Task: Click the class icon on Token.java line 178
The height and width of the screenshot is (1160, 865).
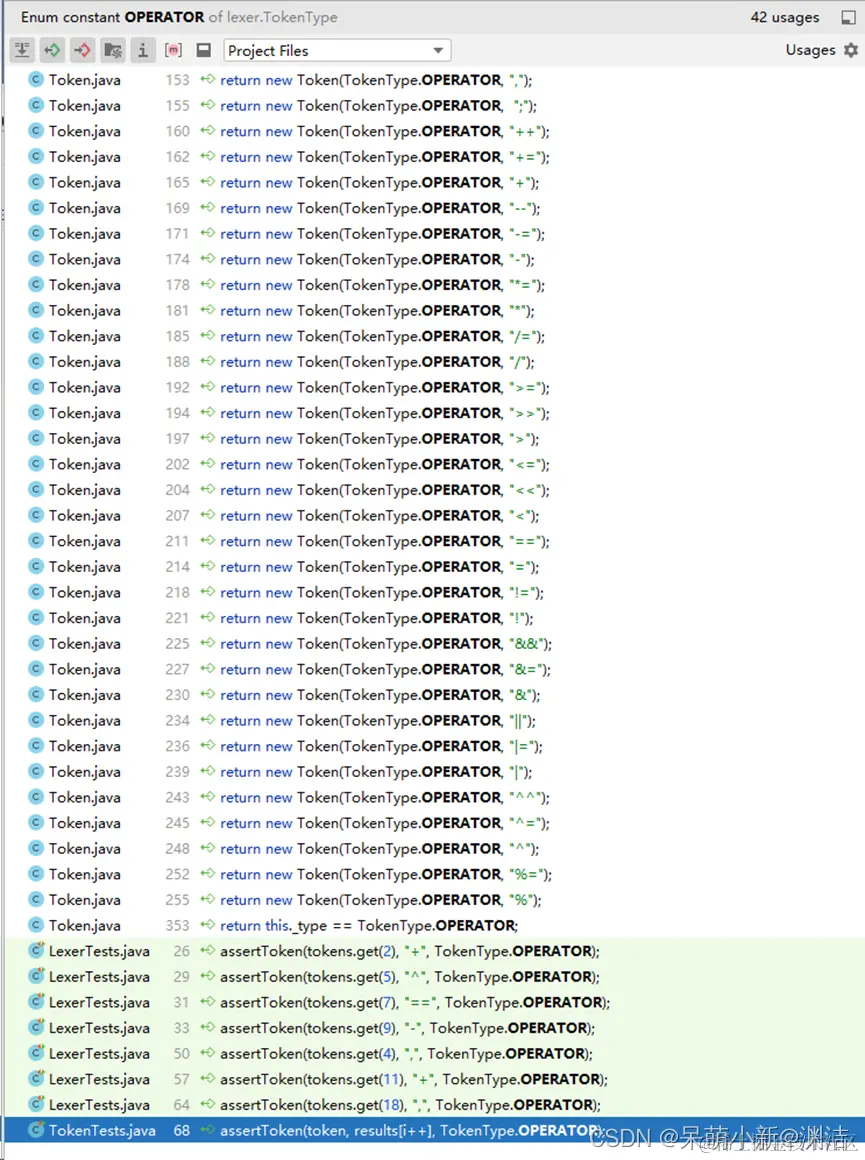Action: [x=36, y=284]
